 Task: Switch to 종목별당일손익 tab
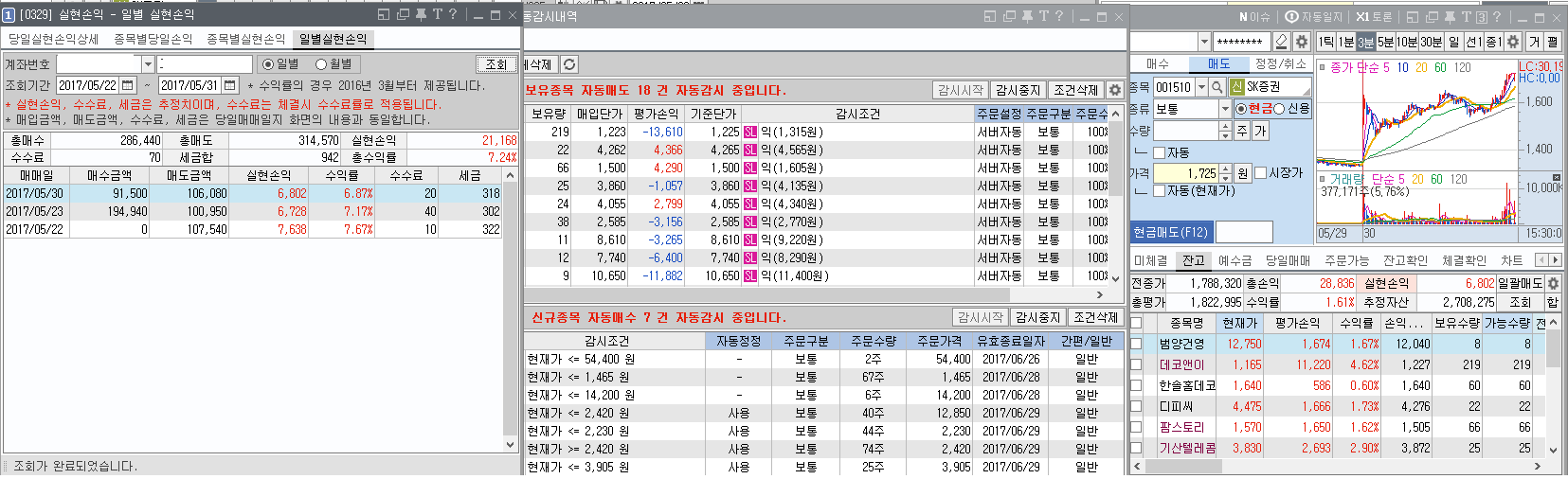pyautogui.click(x=153, y=39)
